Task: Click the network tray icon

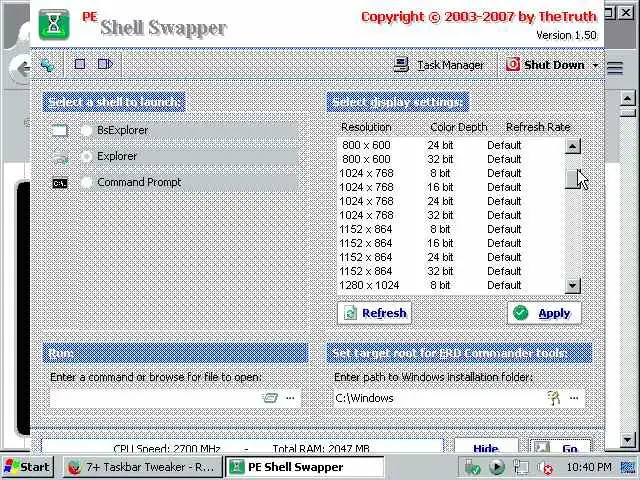Action: point(521,467)
